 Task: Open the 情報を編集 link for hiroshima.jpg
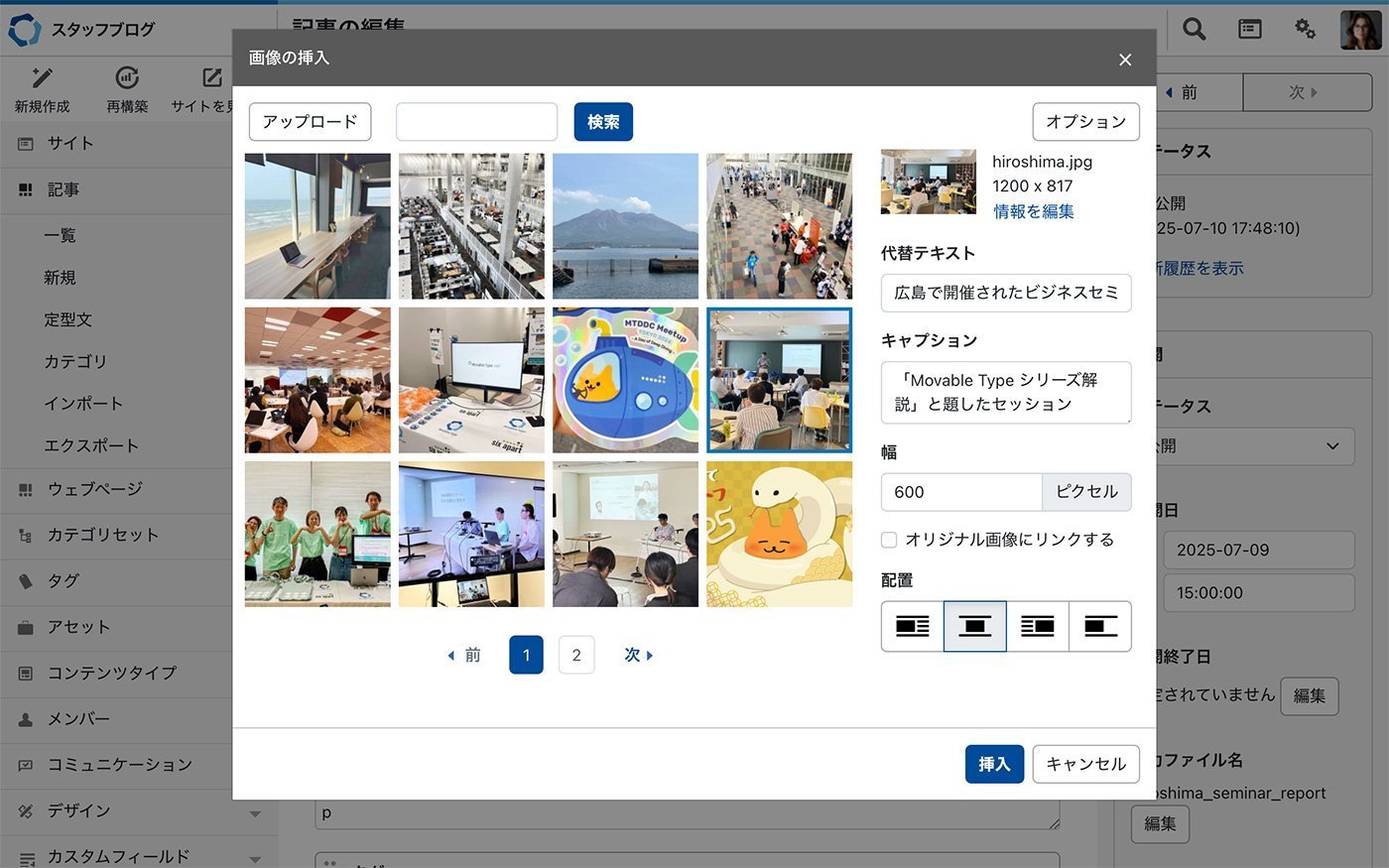coord(1033,211)
